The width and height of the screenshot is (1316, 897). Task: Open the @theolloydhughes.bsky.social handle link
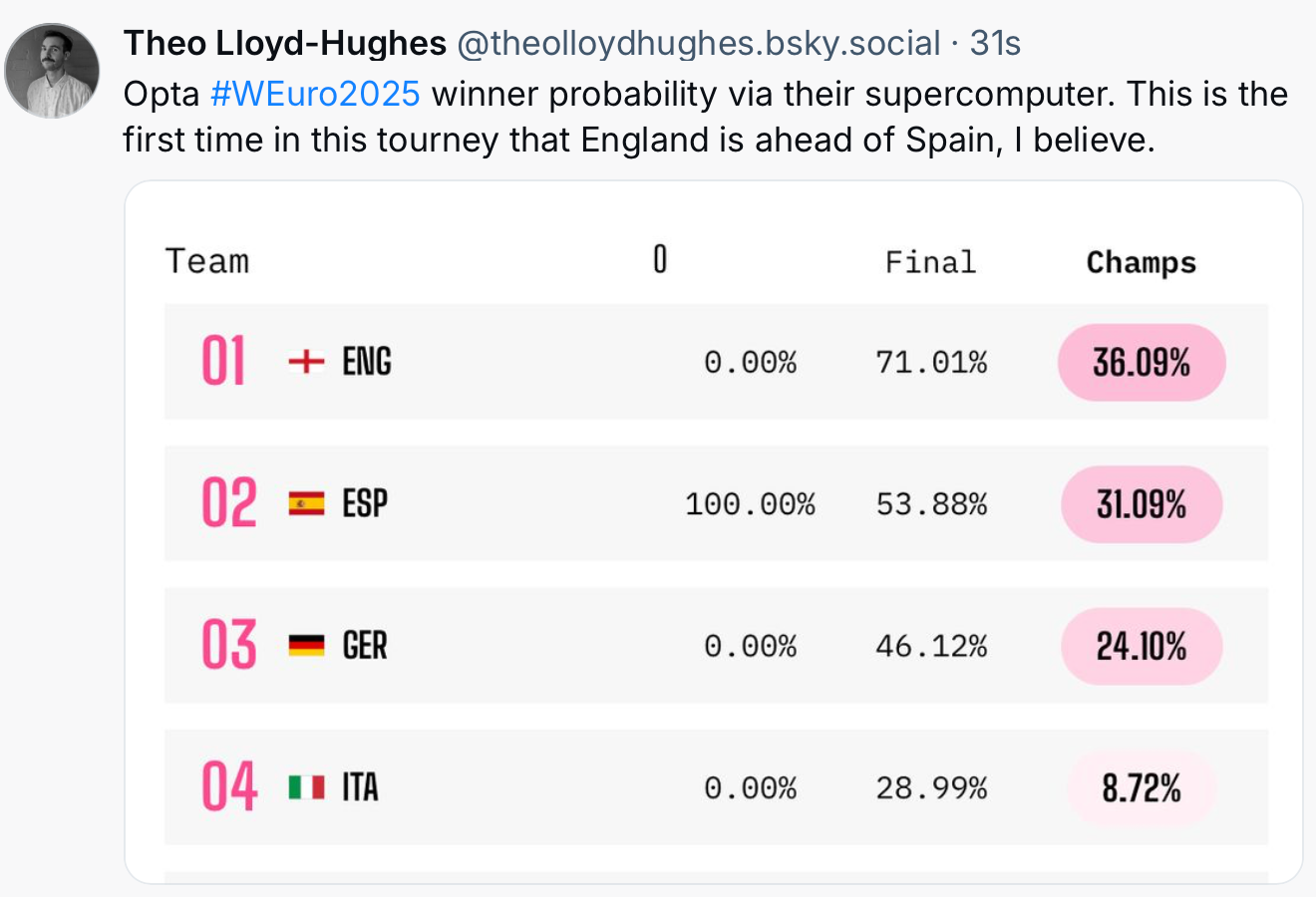(698, 43)
